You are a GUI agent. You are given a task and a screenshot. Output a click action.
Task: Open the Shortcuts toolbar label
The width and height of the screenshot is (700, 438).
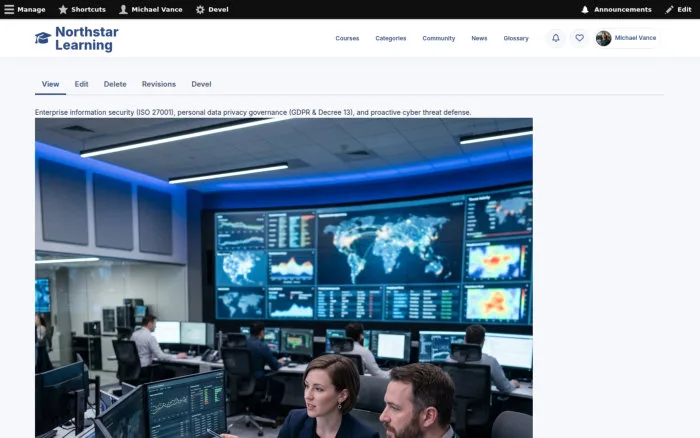tap(88, 9)
